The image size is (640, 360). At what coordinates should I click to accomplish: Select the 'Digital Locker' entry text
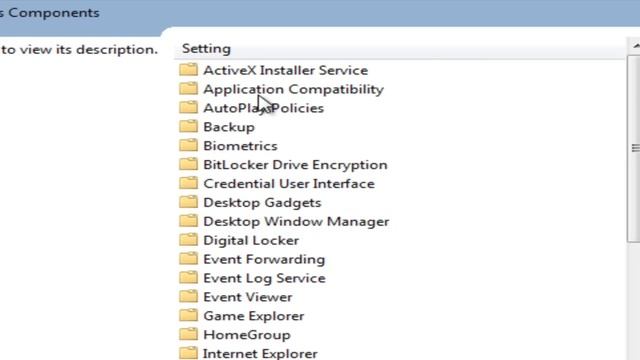click(251, 240)
